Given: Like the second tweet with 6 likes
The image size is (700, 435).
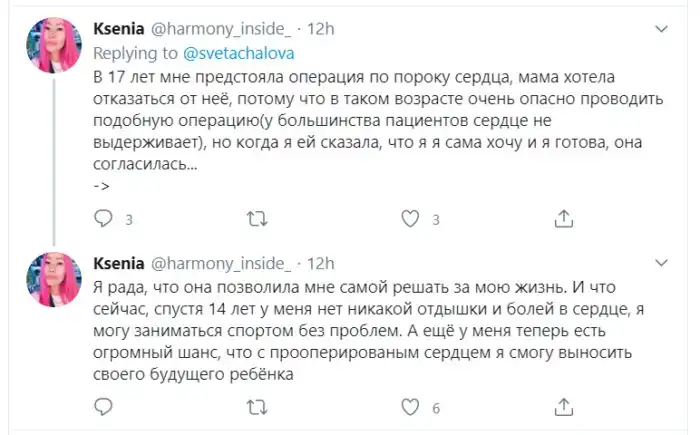Looking at the screenshot, I should (x=409, y=408).
